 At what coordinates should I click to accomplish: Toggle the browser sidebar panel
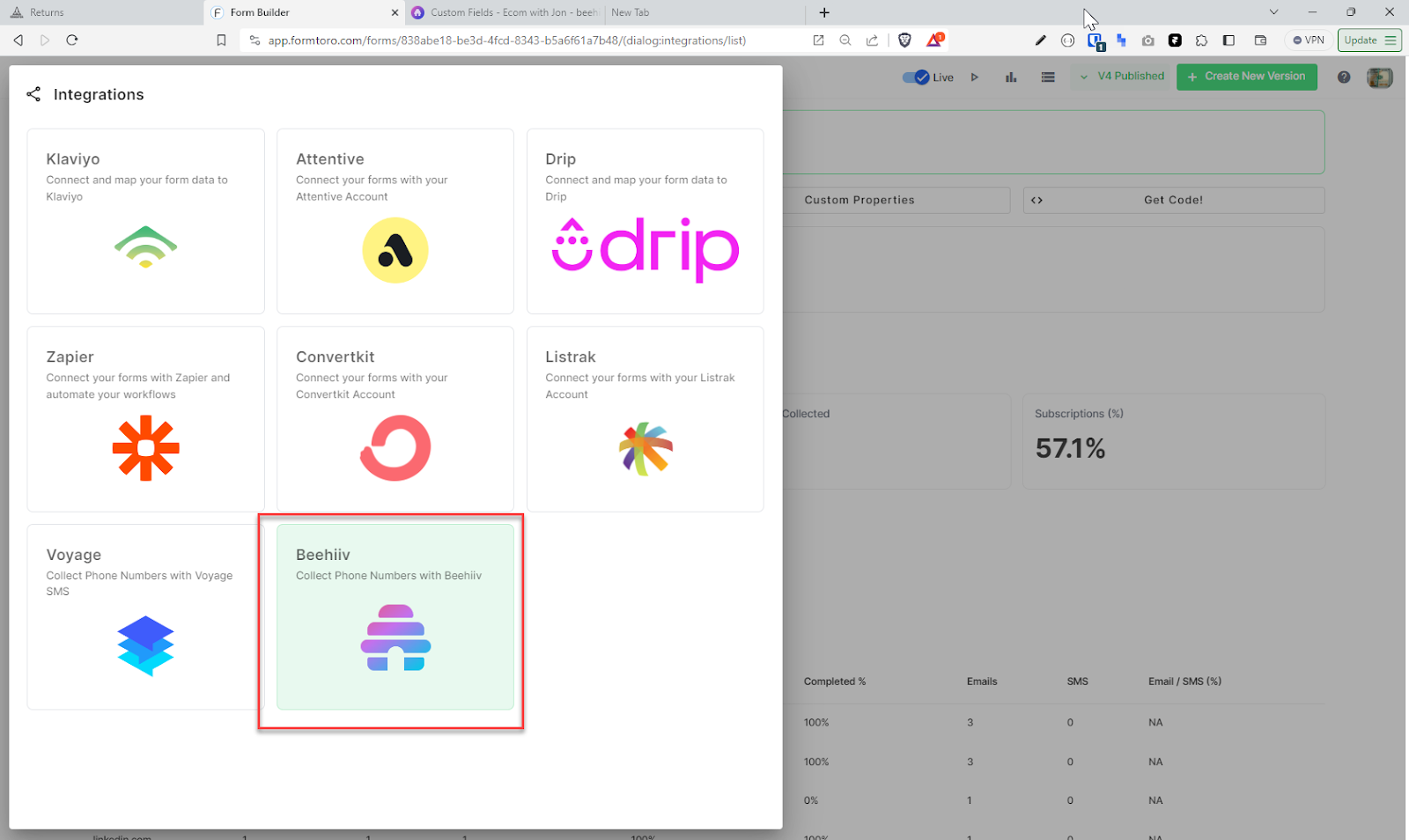pyautogui.click(x=1229, y=41)
